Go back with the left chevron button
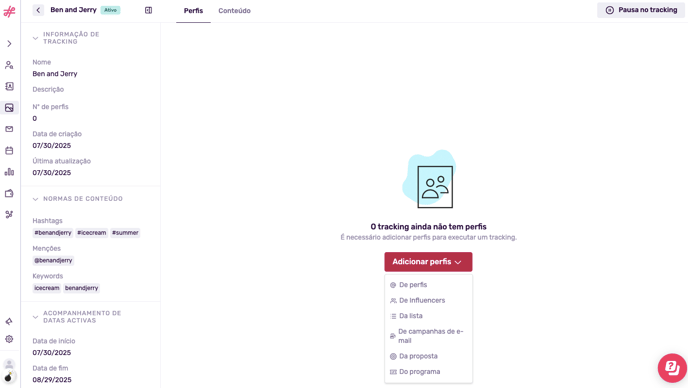This screenshot has height=388, width=688. 38,10
